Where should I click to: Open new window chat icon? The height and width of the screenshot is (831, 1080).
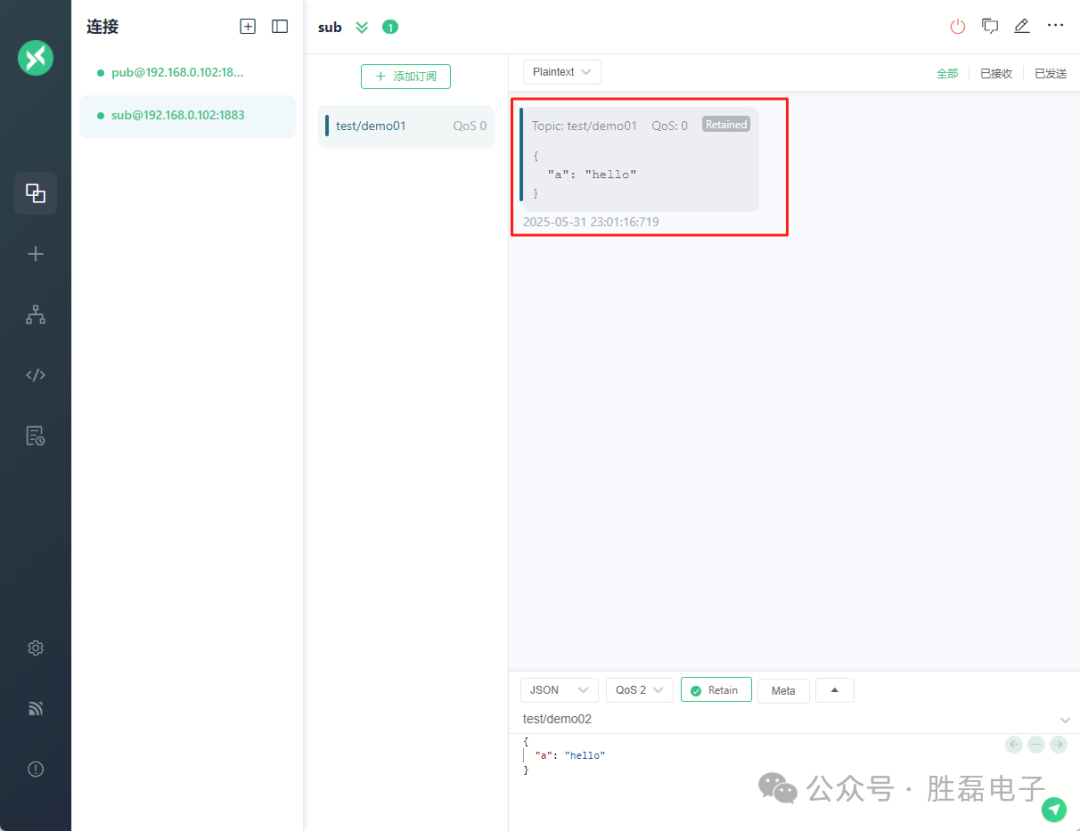coord(990,26)
